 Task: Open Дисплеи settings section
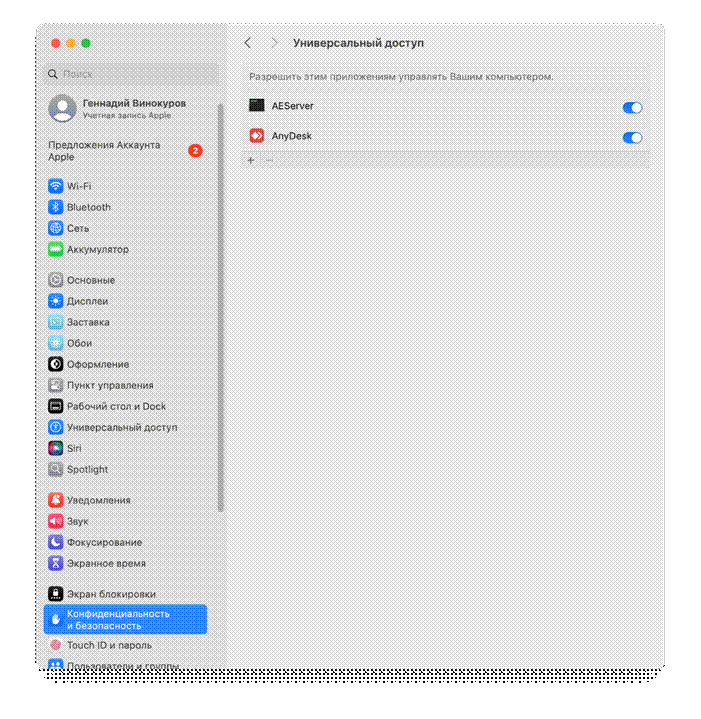click(87, 301)
